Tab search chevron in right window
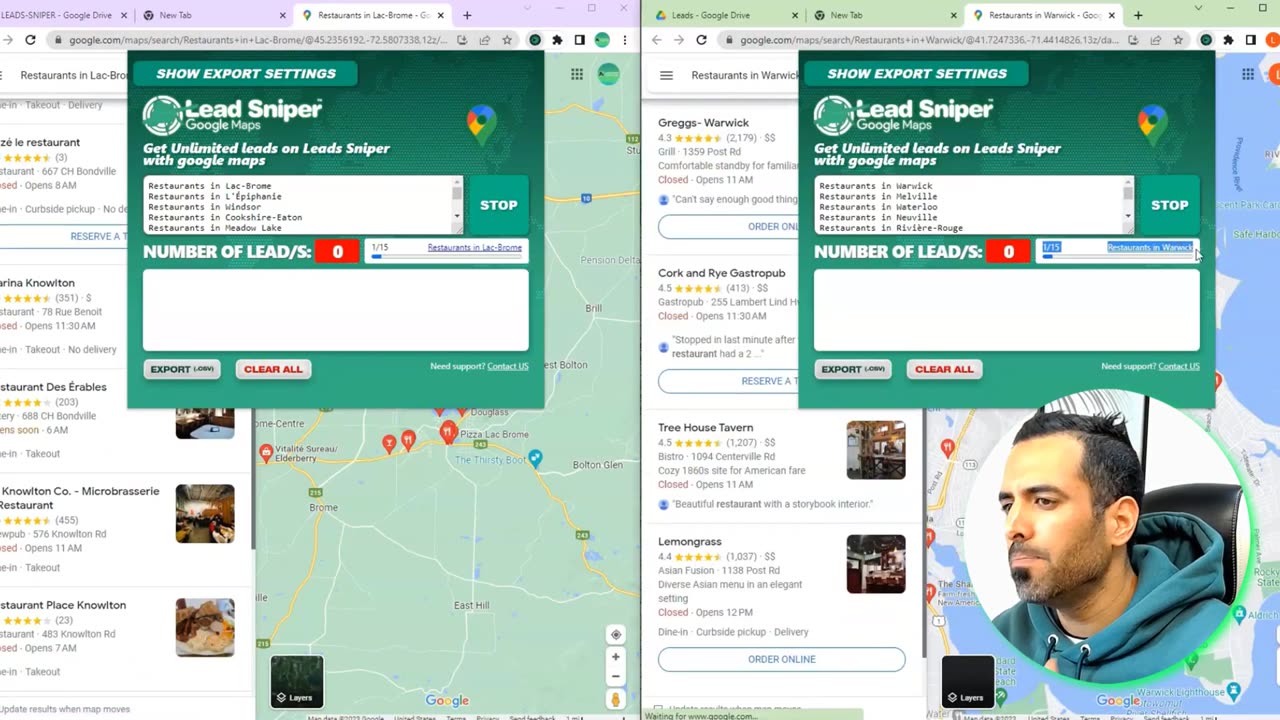 tap(1198, 8)
